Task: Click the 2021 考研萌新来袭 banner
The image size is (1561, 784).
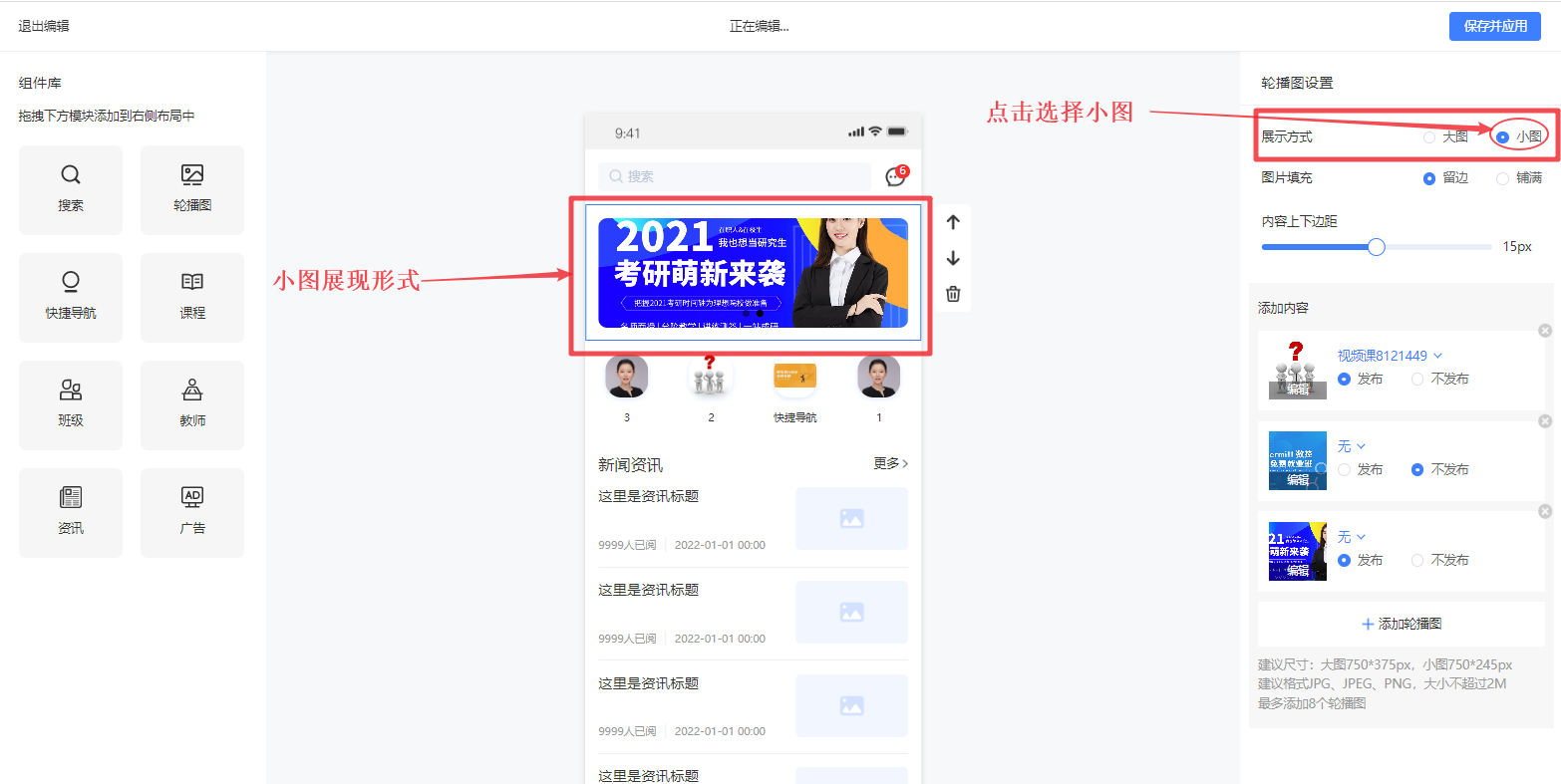Action: pyautogui.click(x=753, y=273)
